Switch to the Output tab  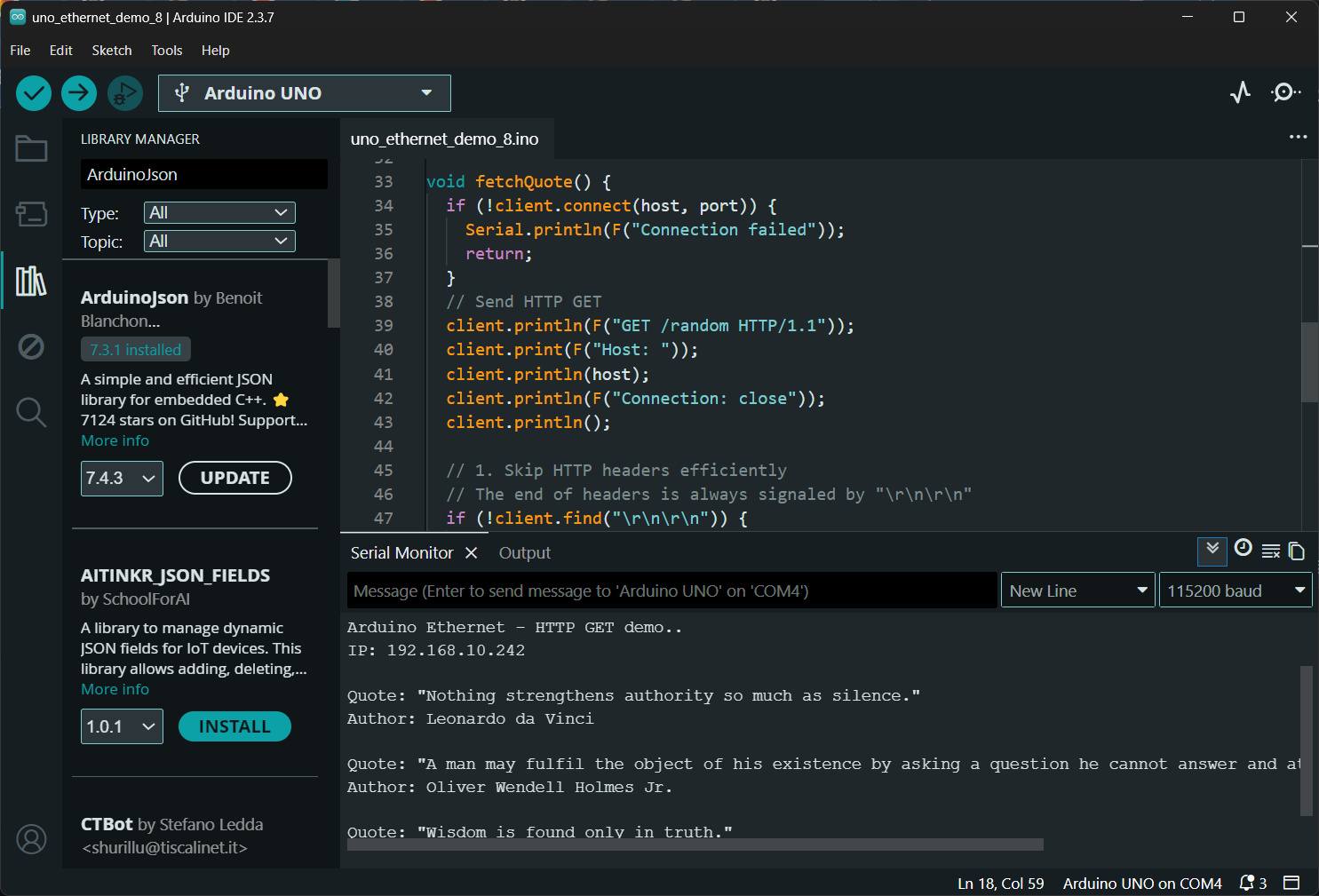[524, 553]
